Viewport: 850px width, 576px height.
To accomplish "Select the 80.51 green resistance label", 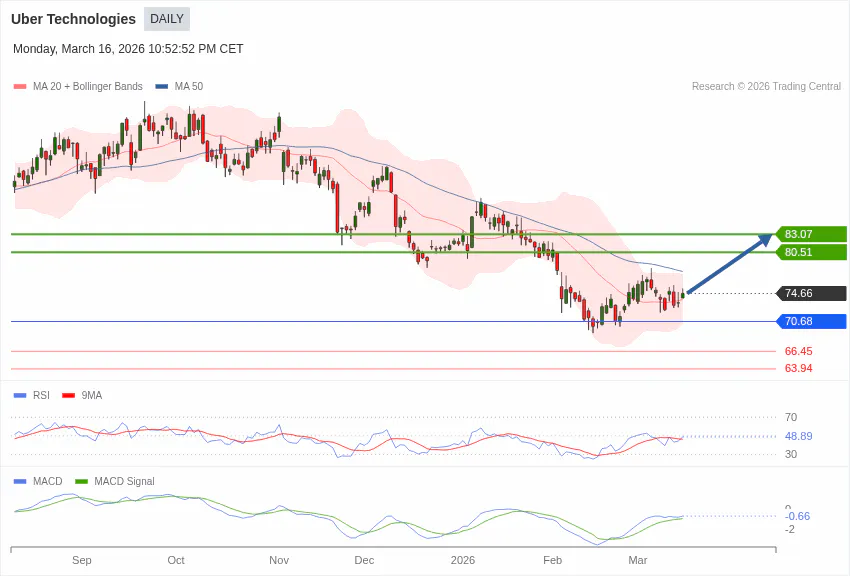I will [811, 252].
